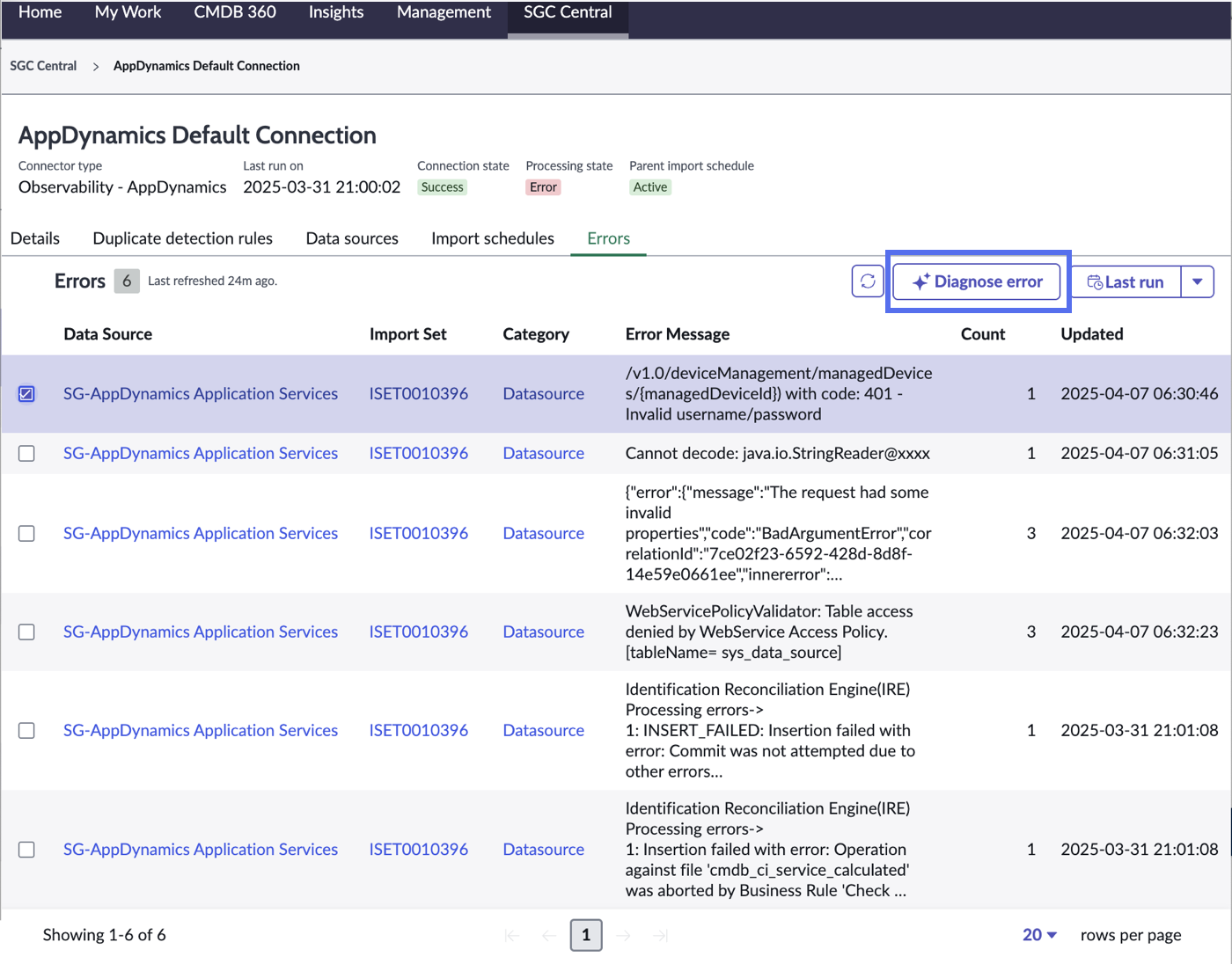Click the Success connection state badge
Image resolution: width=1232 pixels, height=964 pixels.
(443, 187)
